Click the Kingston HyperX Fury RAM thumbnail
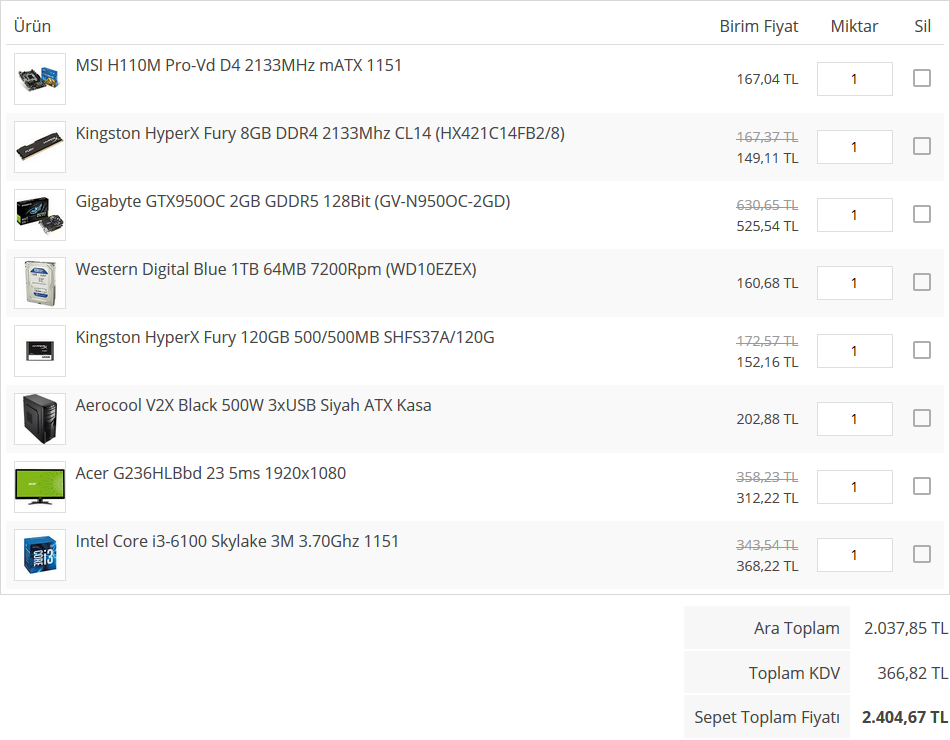Image resolution: width=950 pixels, height=740 pixels. [x=40, y=147]
